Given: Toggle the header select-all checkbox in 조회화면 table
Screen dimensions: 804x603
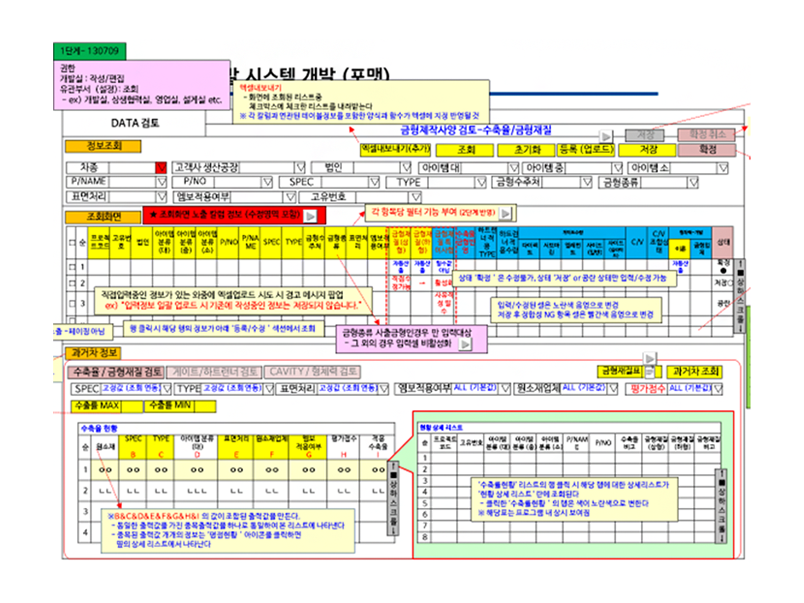Looking at the screenshot, I should point(72,242).
